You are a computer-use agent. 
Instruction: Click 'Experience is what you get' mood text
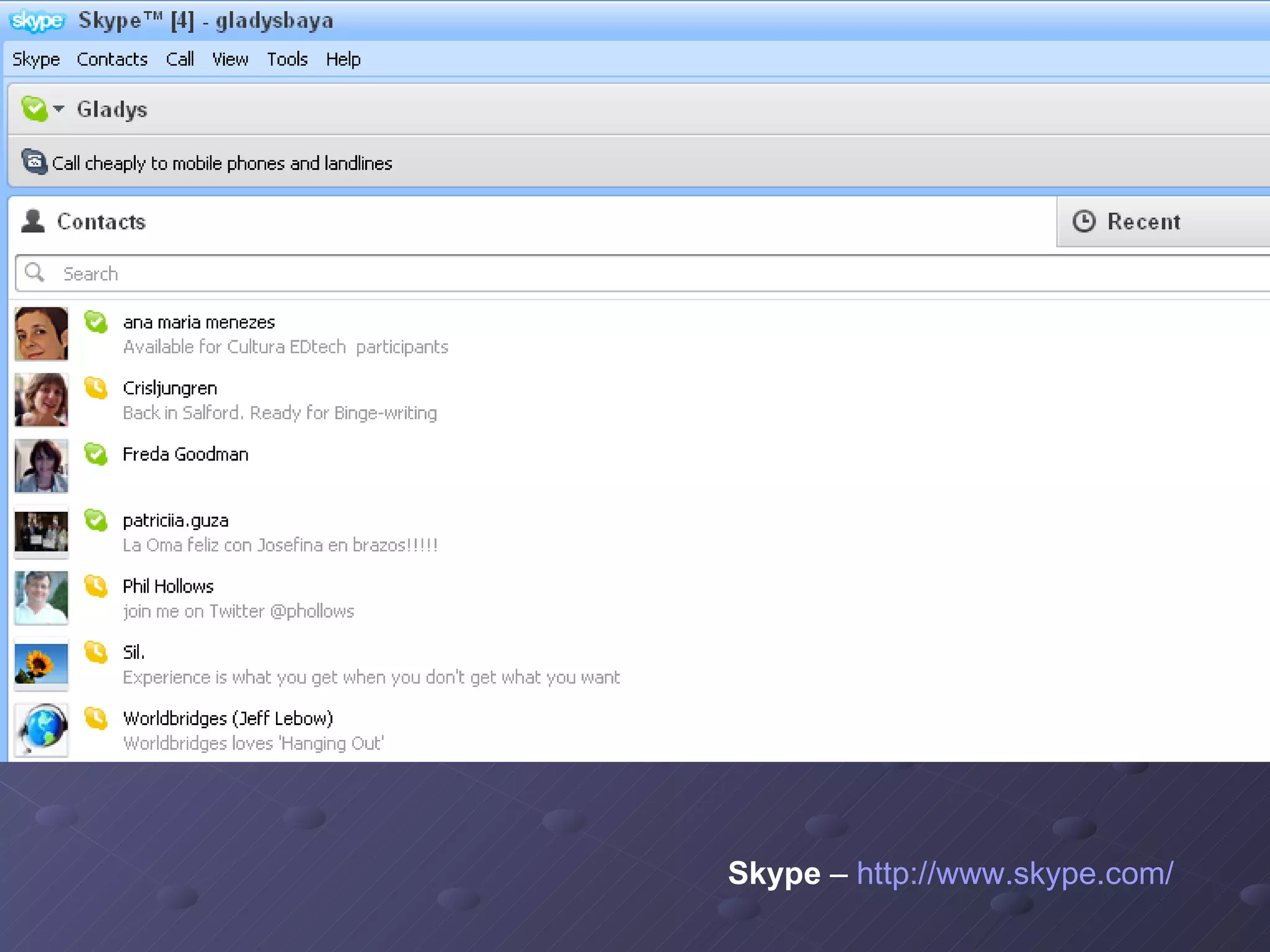(x=371, y=677)
